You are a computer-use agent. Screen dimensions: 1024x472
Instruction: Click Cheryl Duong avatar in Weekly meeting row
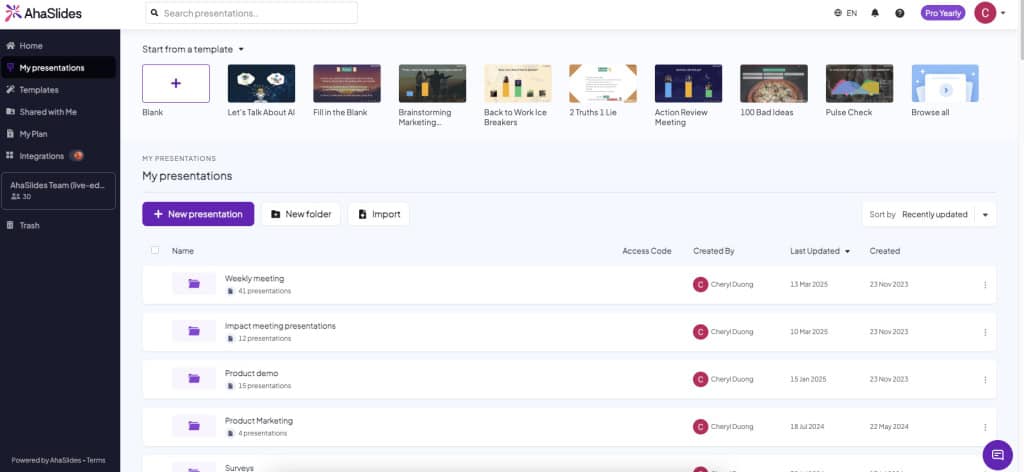[700, 284]
